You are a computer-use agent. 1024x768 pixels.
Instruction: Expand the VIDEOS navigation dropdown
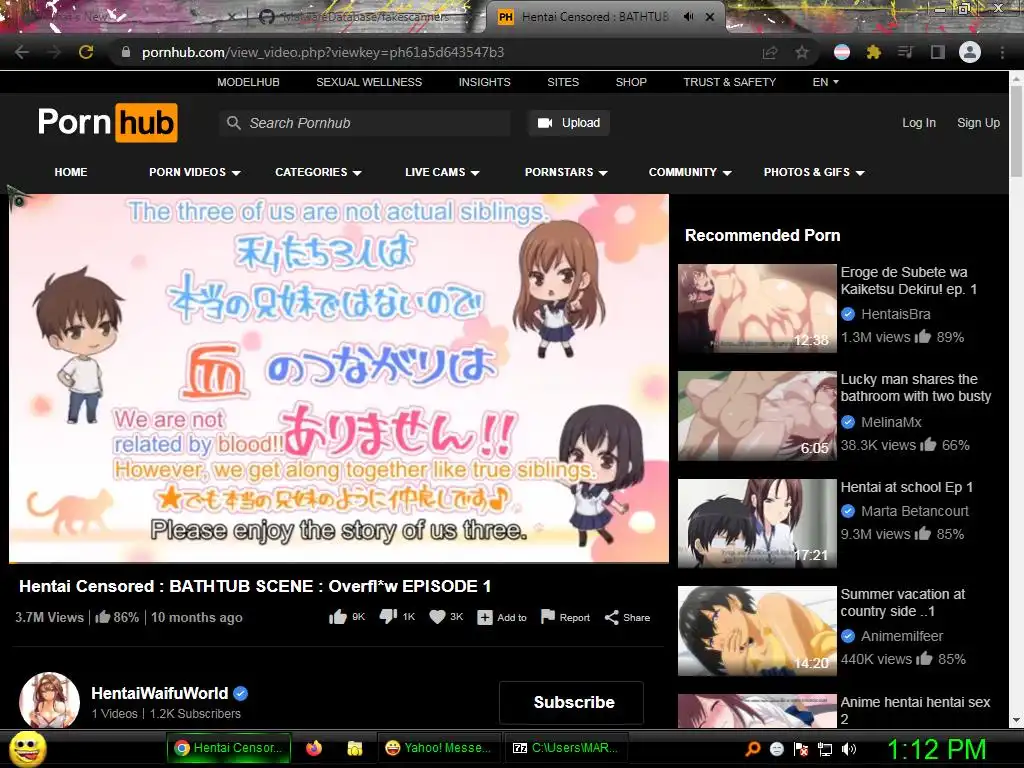point(195,172)
